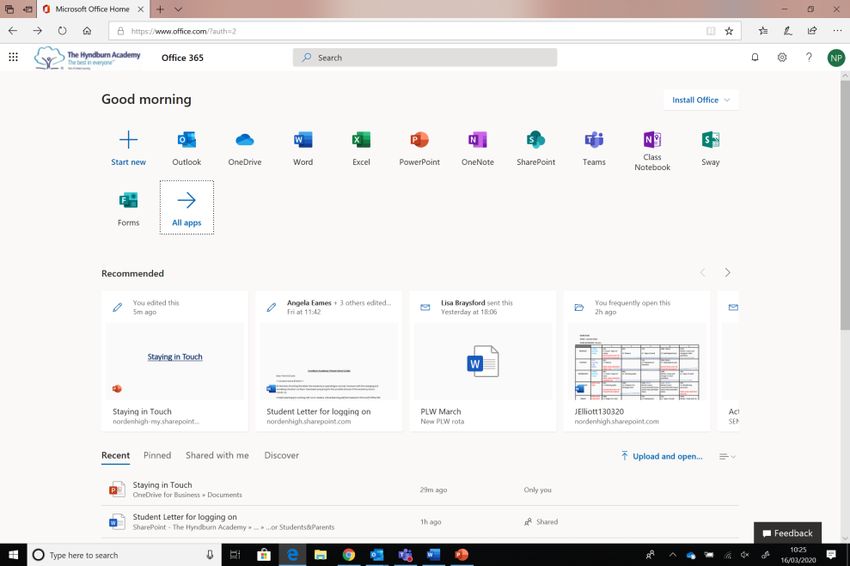Image resolution: width=850 pixels, height=566 pixels.
Task: Open Sway app
Action: tap(710, 148)
